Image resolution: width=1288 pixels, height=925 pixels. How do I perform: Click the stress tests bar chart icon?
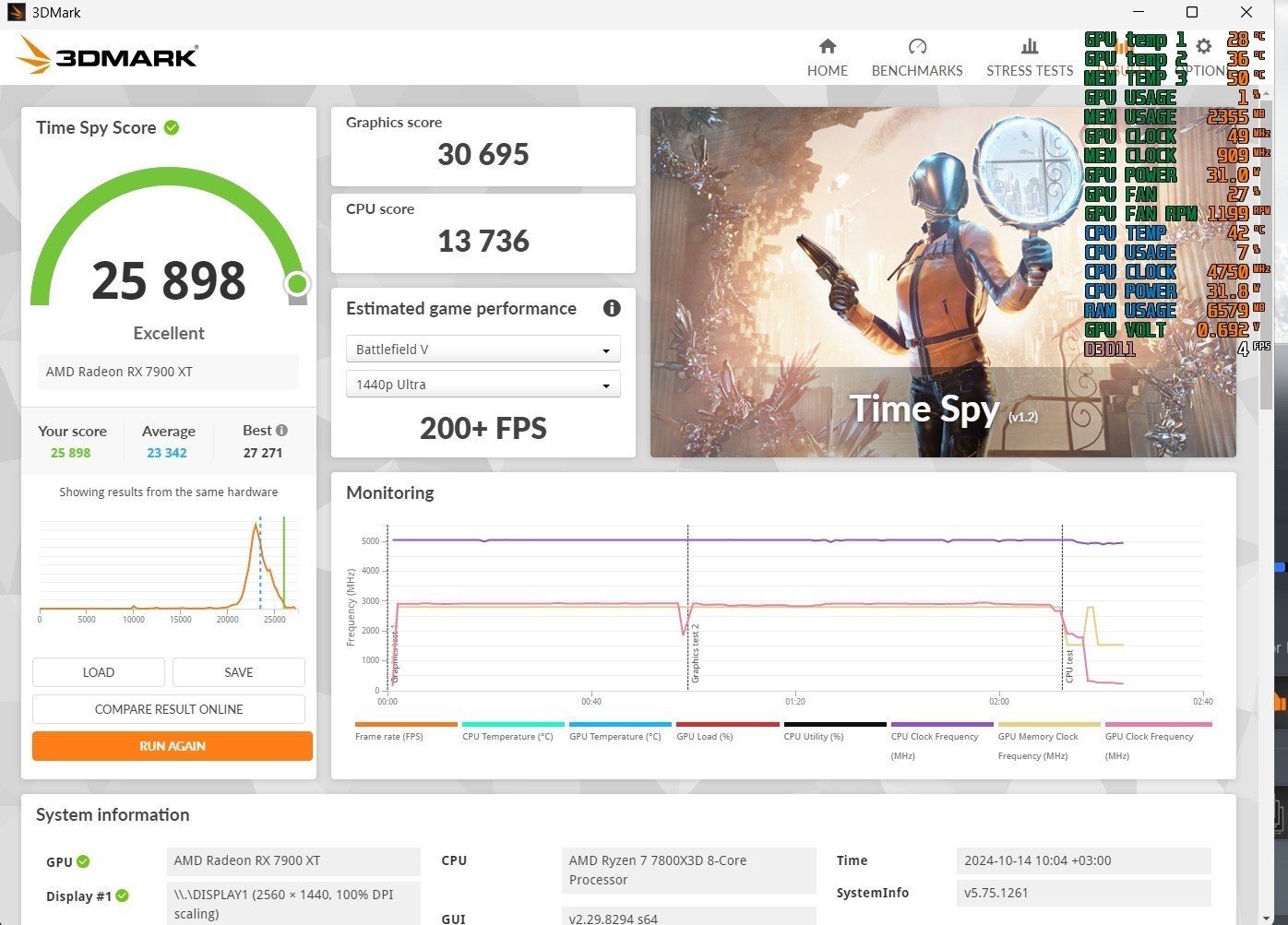point(1030,46)
